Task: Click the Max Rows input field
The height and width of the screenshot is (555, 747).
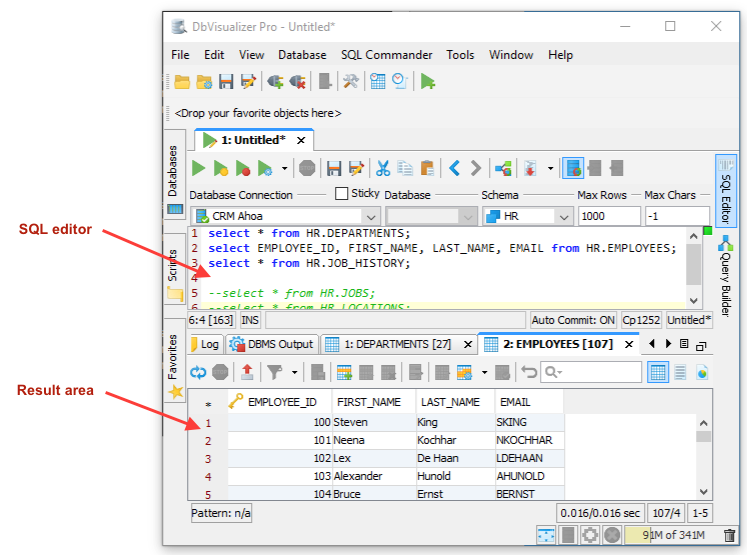Action: 608,216
